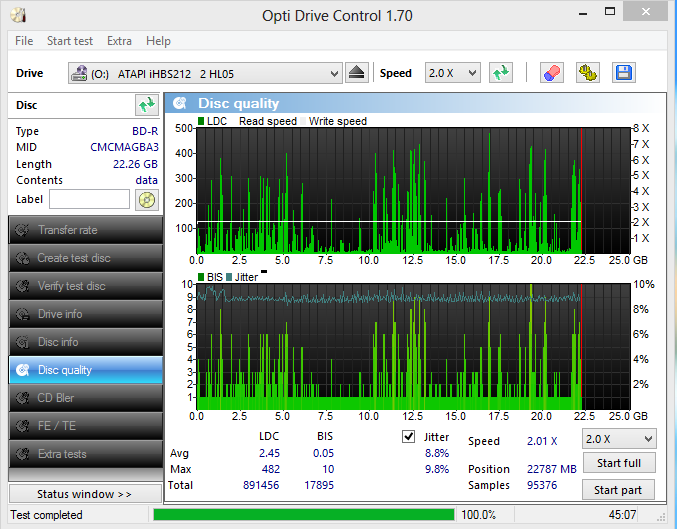The height and width of the screenshot is (529, 677).
Task: Click the drive icon in drive selector
Action: [x=79, y=73]
